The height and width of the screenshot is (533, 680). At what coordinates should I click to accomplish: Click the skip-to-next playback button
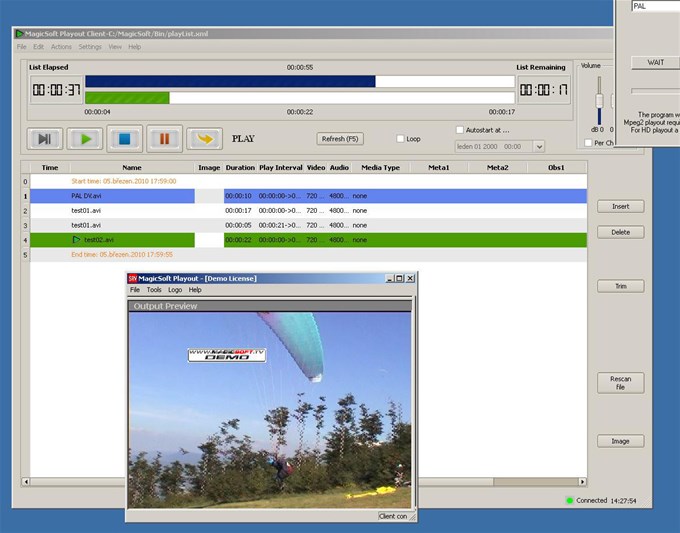tap(45, 139)
